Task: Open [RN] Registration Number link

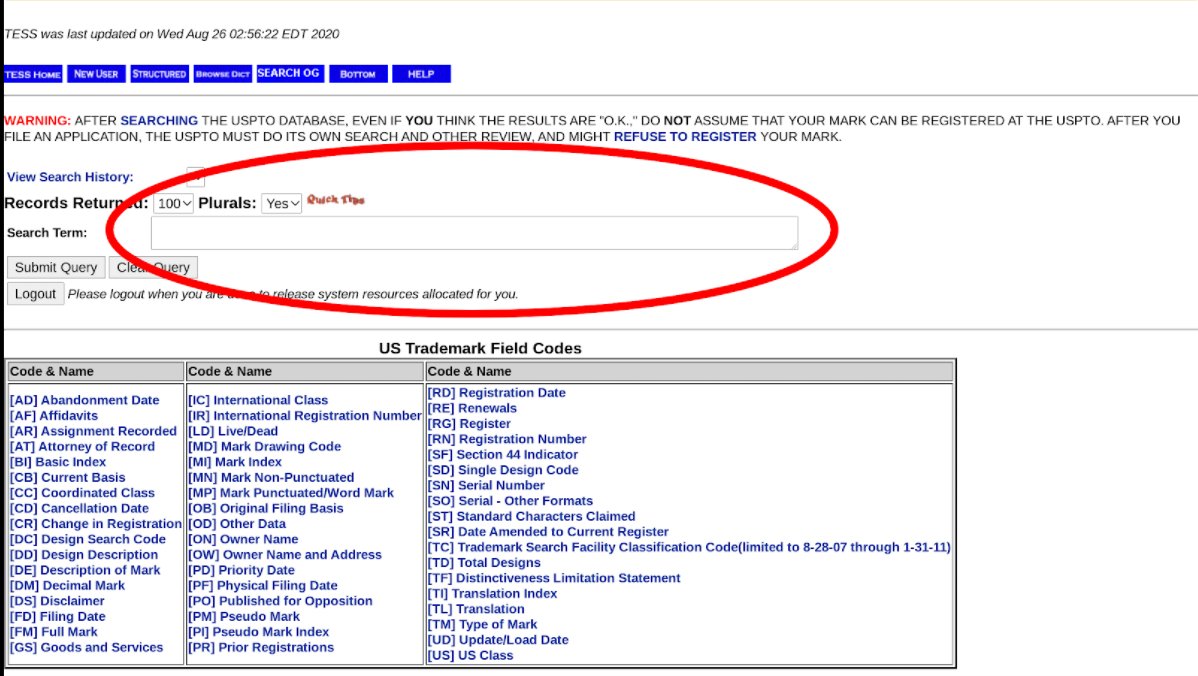Action: pyautogui.click(x=507, y=439)
